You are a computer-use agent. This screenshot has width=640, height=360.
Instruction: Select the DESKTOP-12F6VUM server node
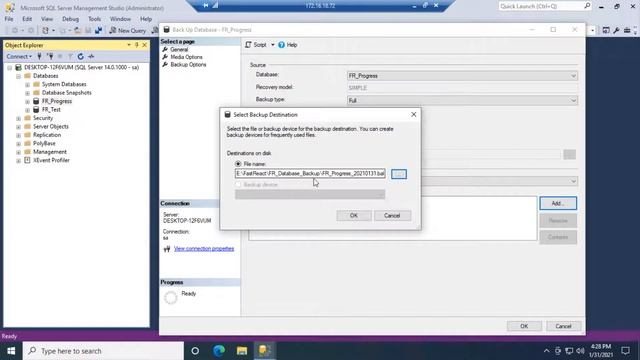point(81,67)
